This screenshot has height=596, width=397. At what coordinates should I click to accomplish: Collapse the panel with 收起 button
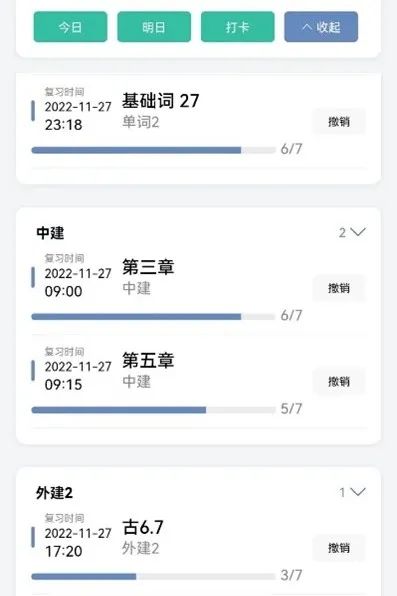(x=321, y=27)
